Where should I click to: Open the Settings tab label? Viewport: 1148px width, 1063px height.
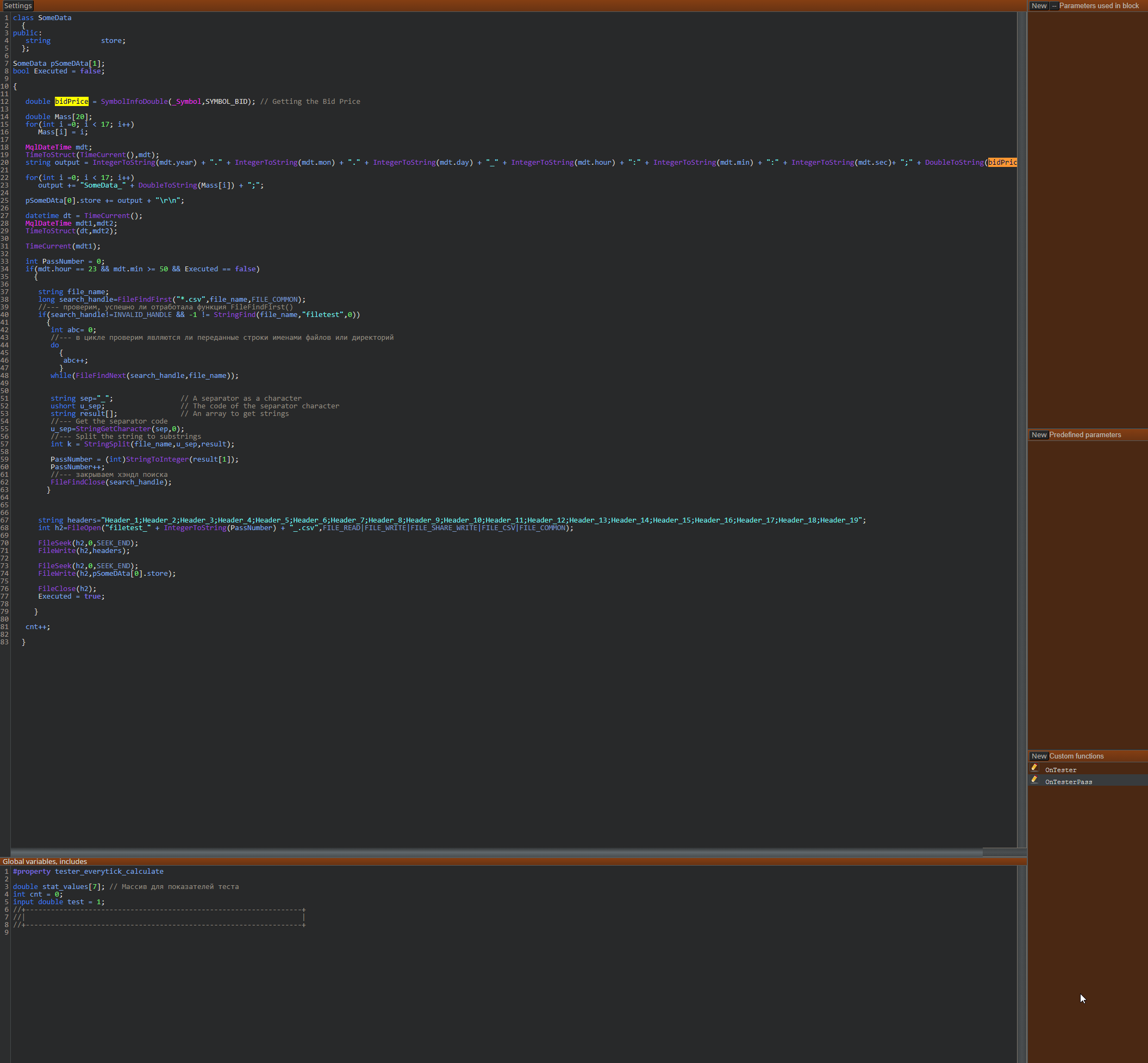tap(18, 6)
